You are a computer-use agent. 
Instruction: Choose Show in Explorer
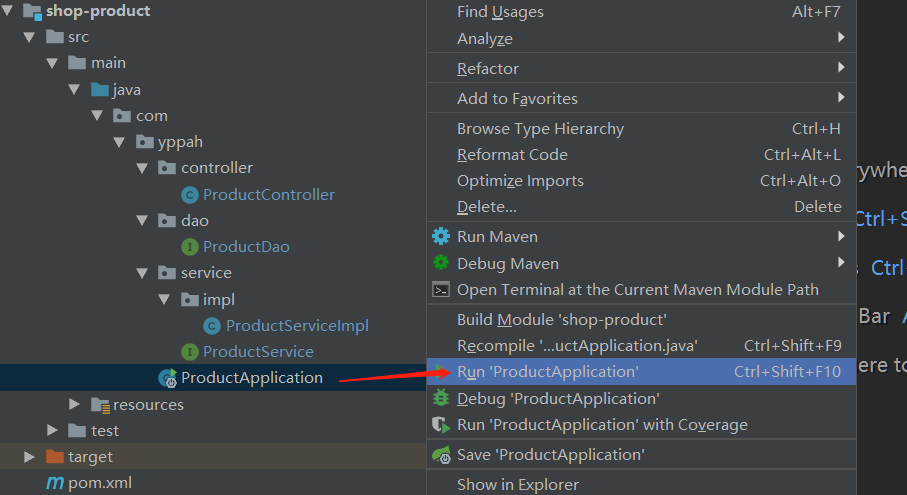click(641, 485)
